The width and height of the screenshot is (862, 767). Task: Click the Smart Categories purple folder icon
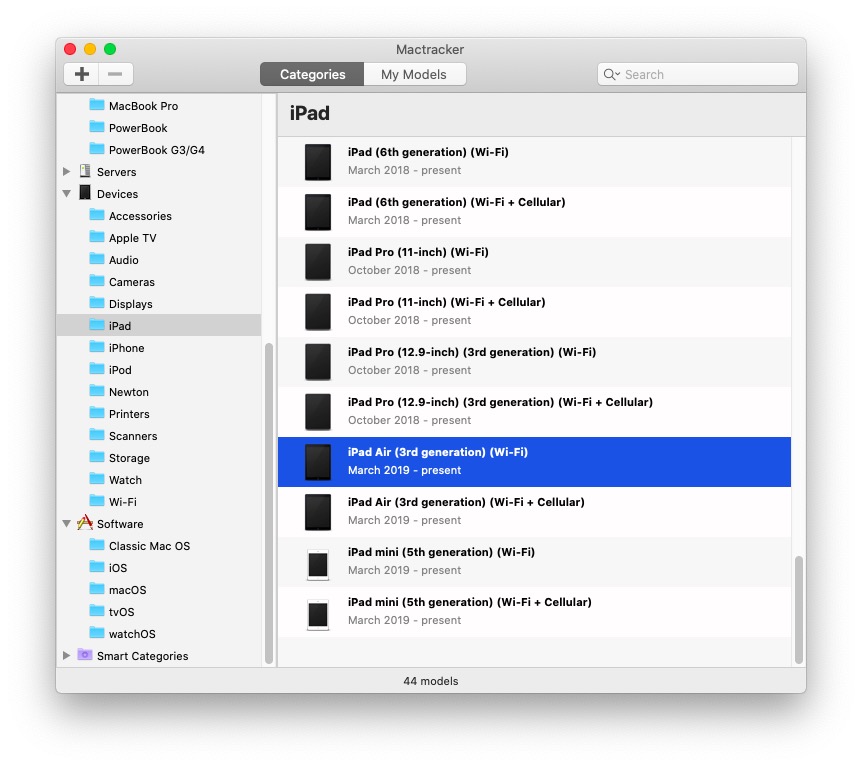[x=85, y=654]
